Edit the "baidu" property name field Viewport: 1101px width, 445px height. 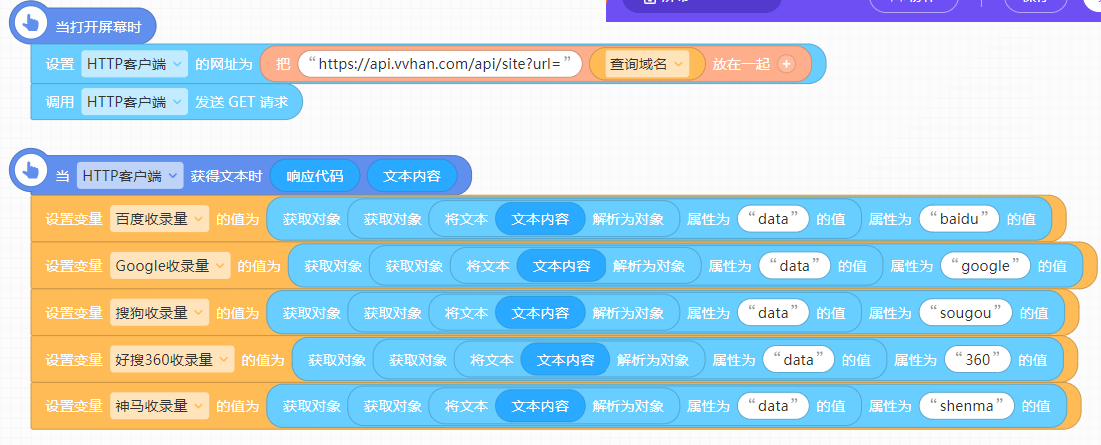[959, 219]
